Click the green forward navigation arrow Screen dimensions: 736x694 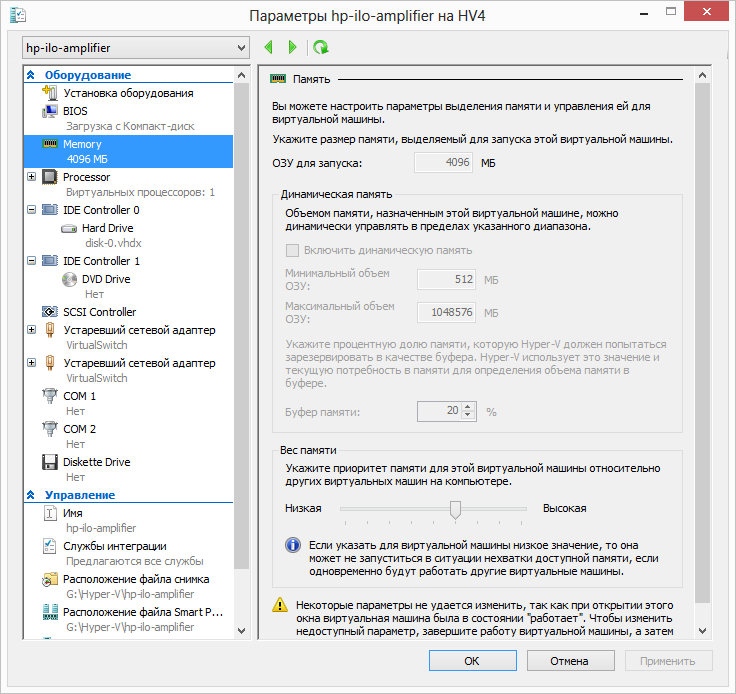pos(292,47)
